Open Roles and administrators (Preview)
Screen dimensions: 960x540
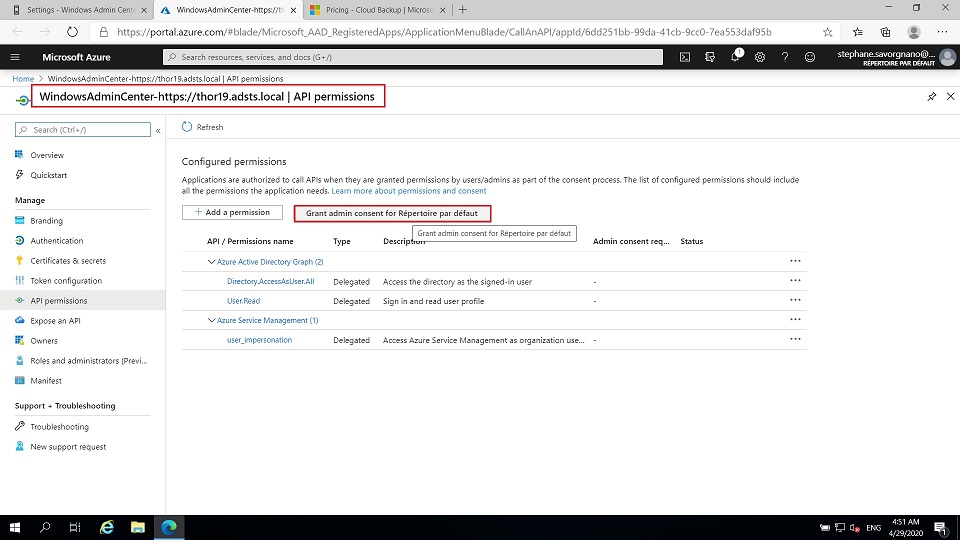pos(88,361)
